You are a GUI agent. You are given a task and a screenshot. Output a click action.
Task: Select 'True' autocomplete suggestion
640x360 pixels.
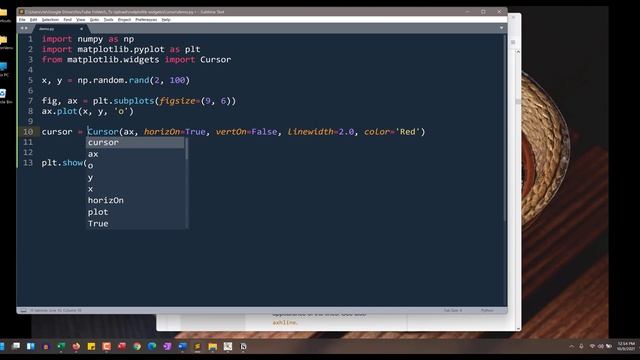[135, 223]
